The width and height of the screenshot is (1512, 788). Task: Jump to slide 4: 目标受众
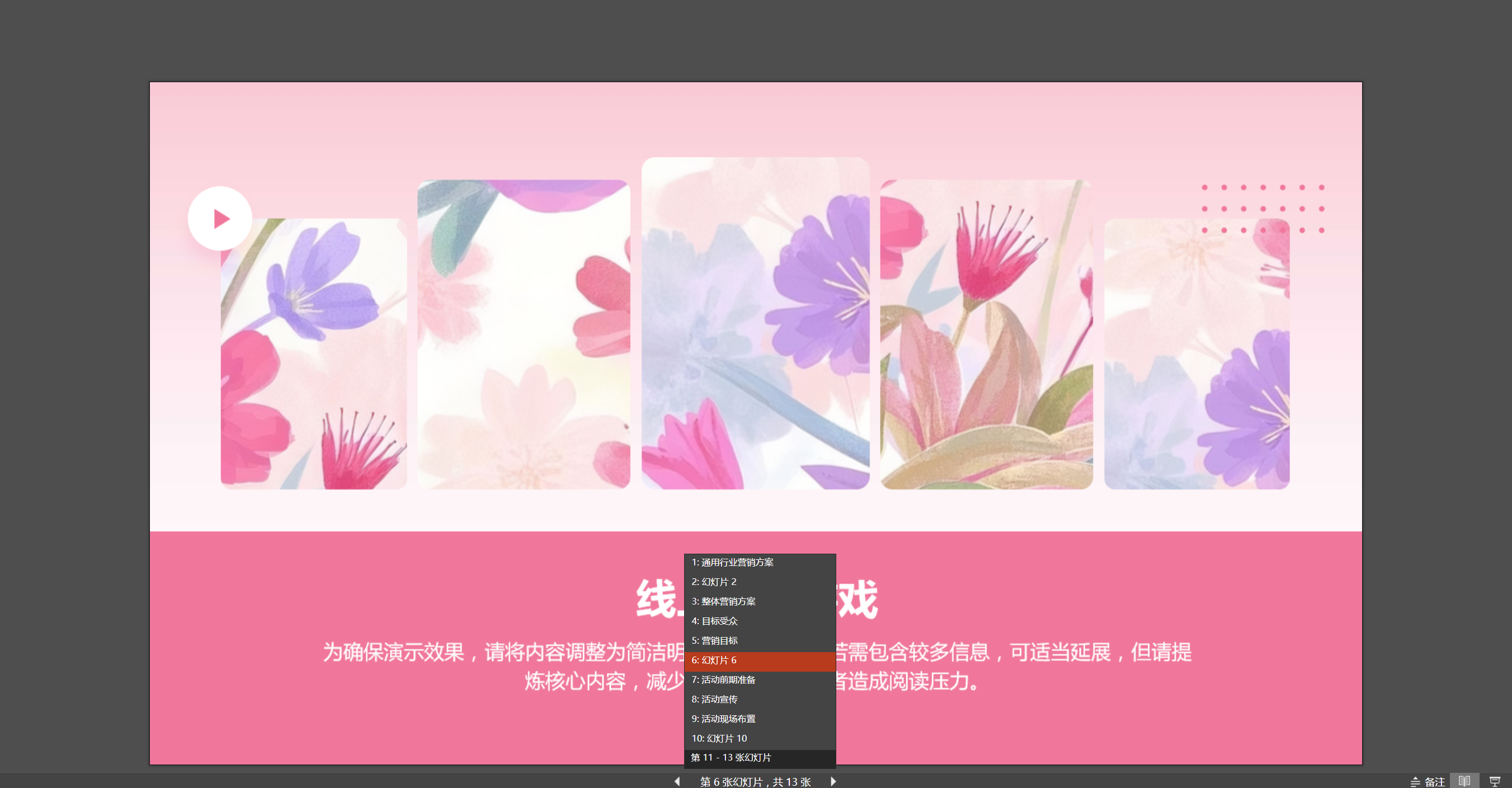[760, 621]
